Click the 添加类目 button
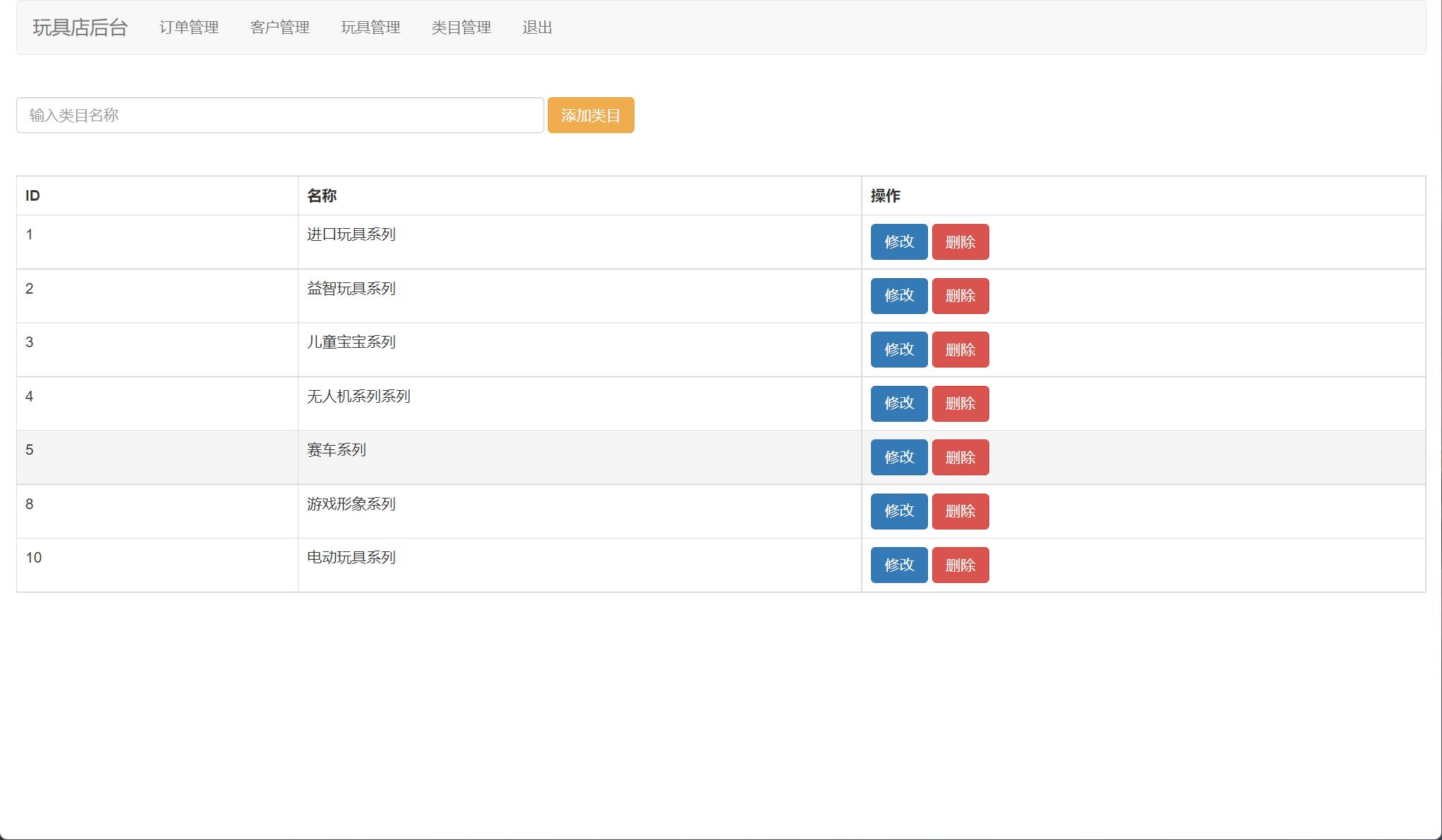The height and width of the screenshot is (840, 1442). [x=591, y=115]
